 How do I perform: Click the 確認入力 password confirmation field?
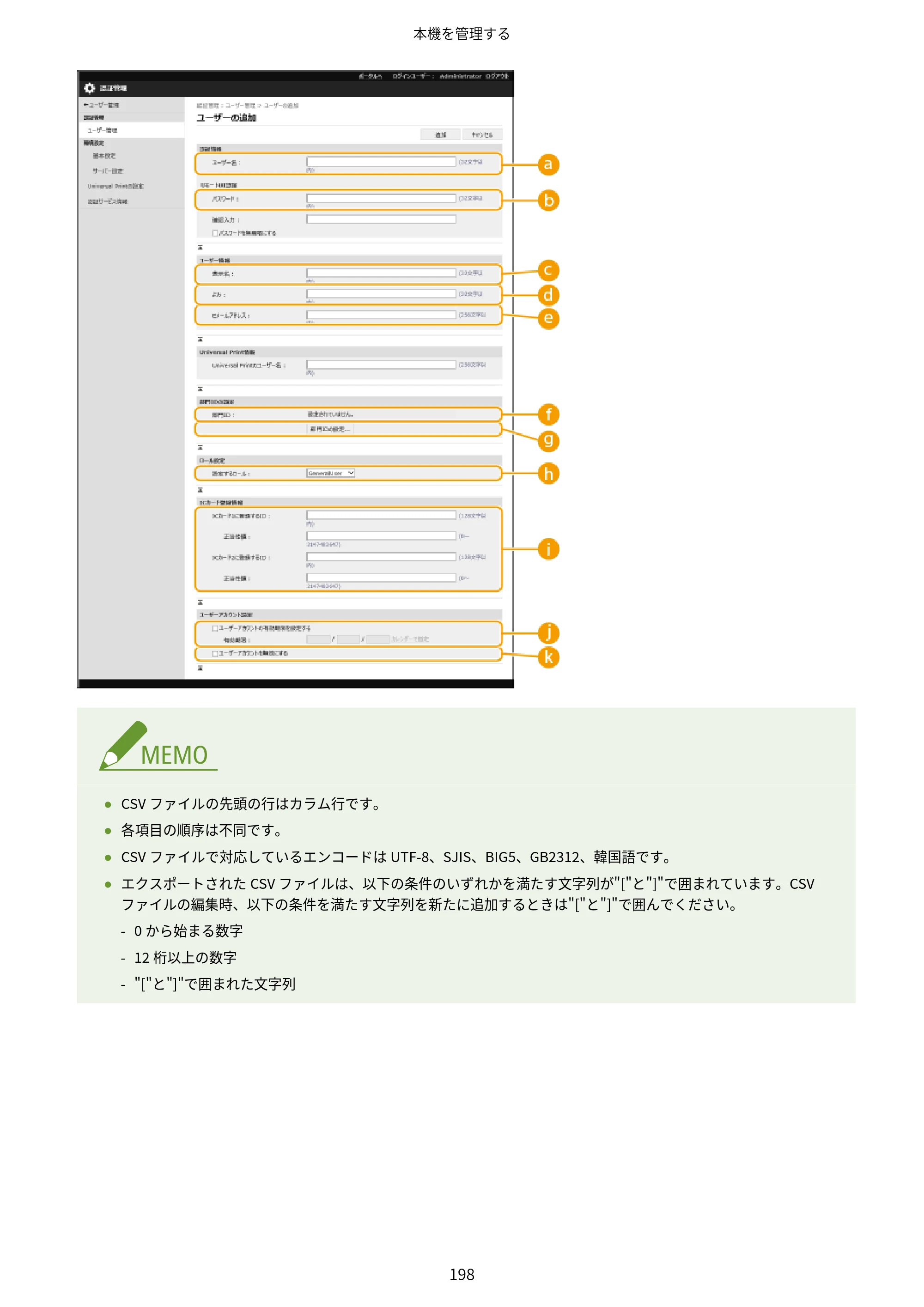(381, 219)
